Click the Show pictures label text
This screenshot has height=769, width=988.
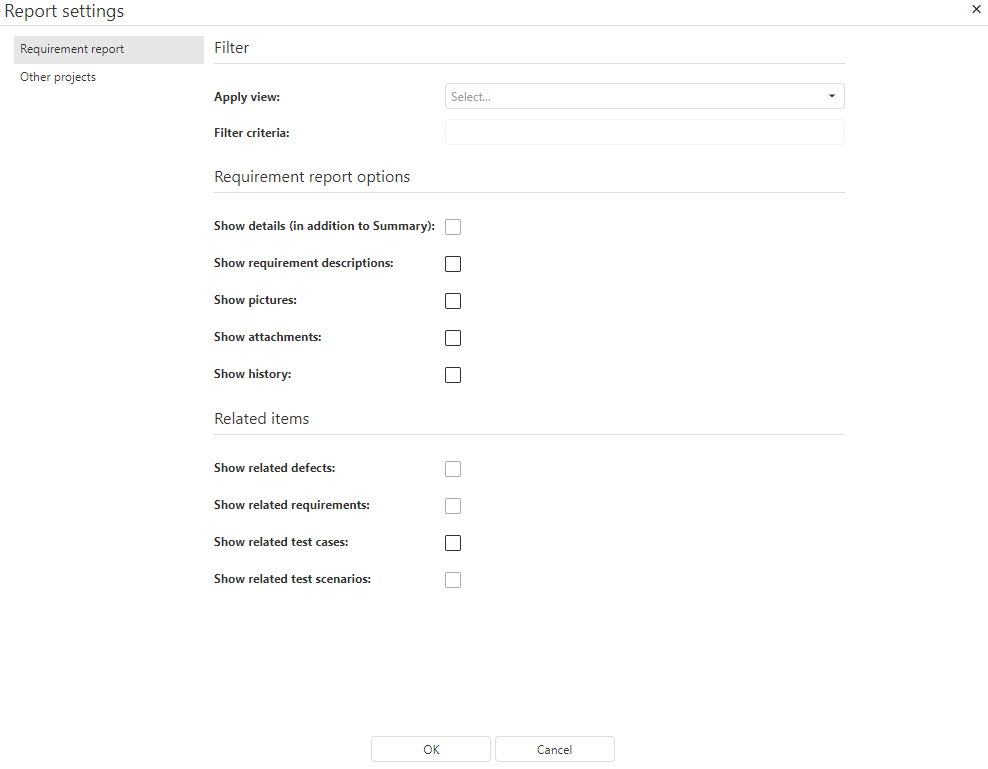tap(255, 300)
